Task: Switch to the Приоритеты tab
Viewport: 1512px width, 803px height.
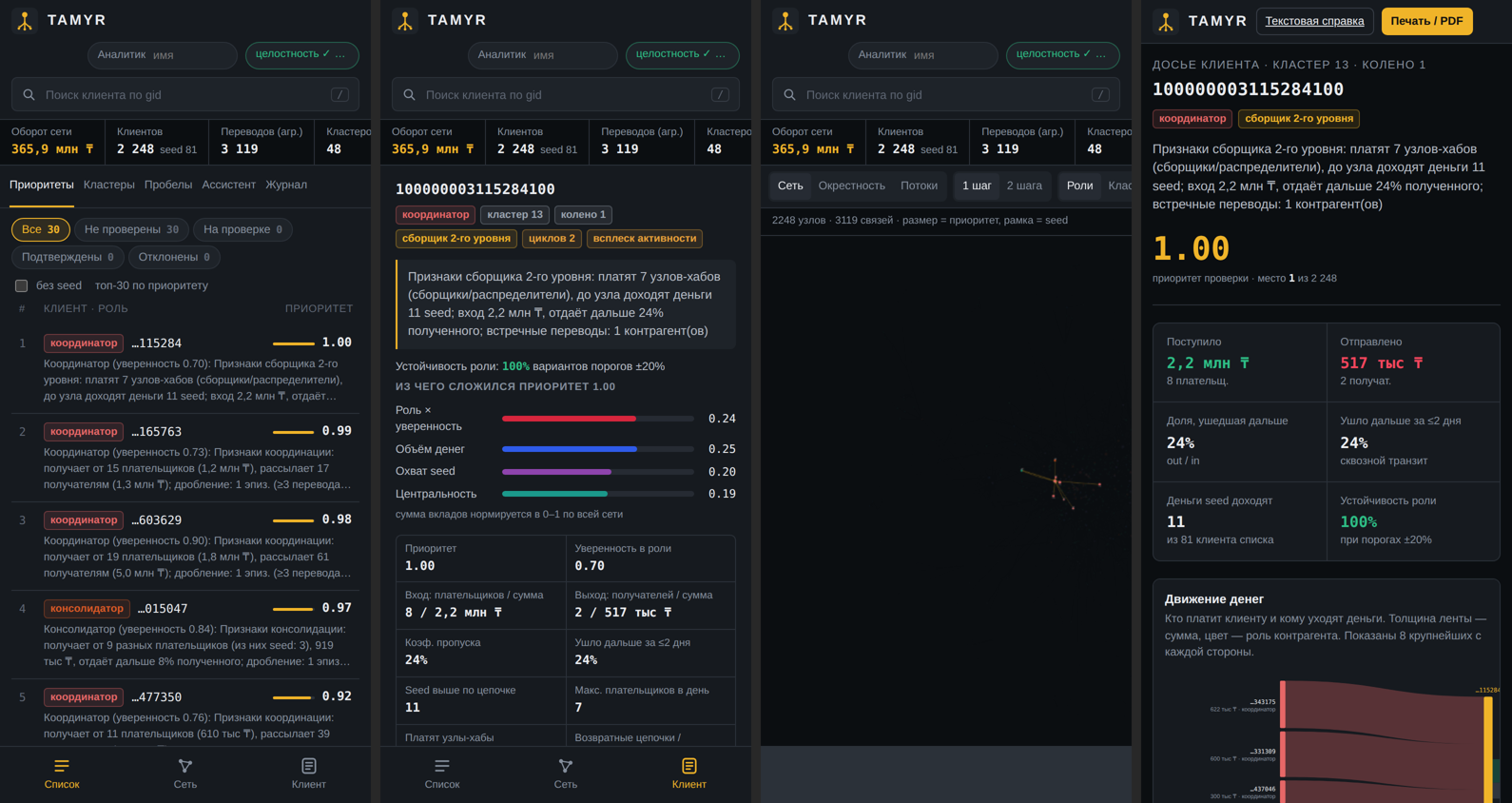Action: point(42,185)
